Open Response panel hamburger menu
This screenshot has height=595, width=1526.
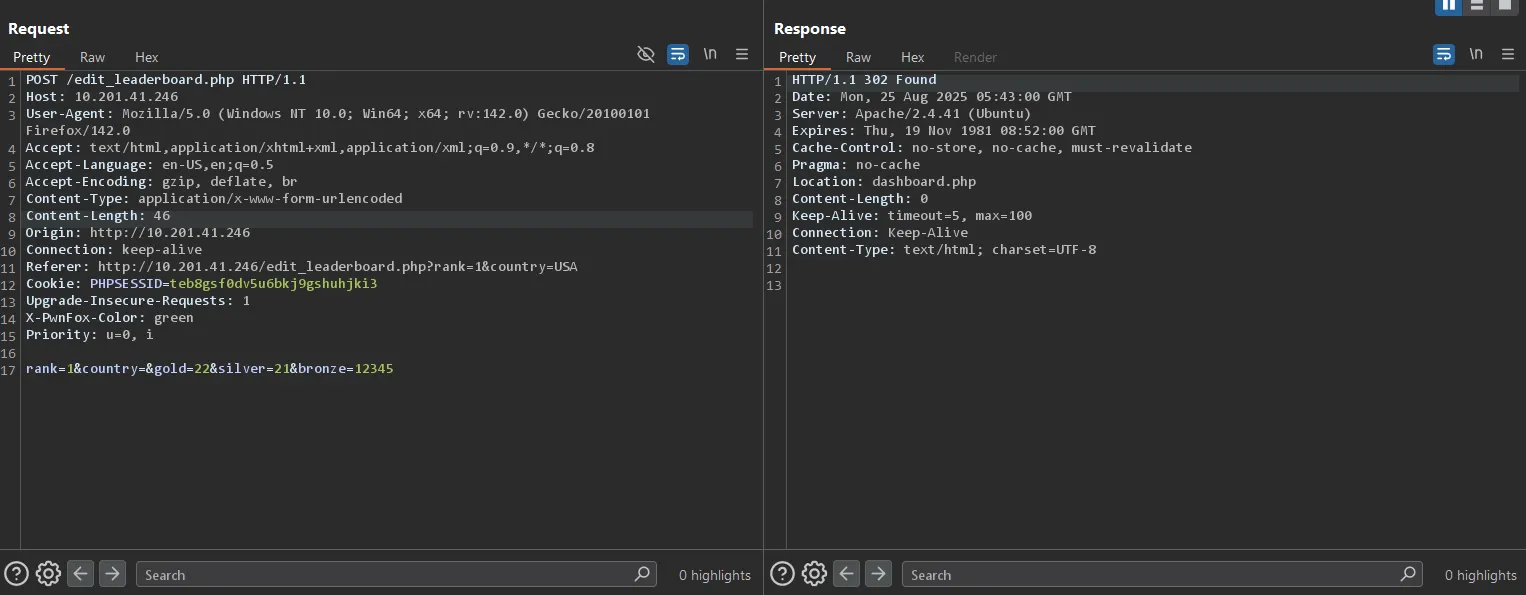point(1508,54)
